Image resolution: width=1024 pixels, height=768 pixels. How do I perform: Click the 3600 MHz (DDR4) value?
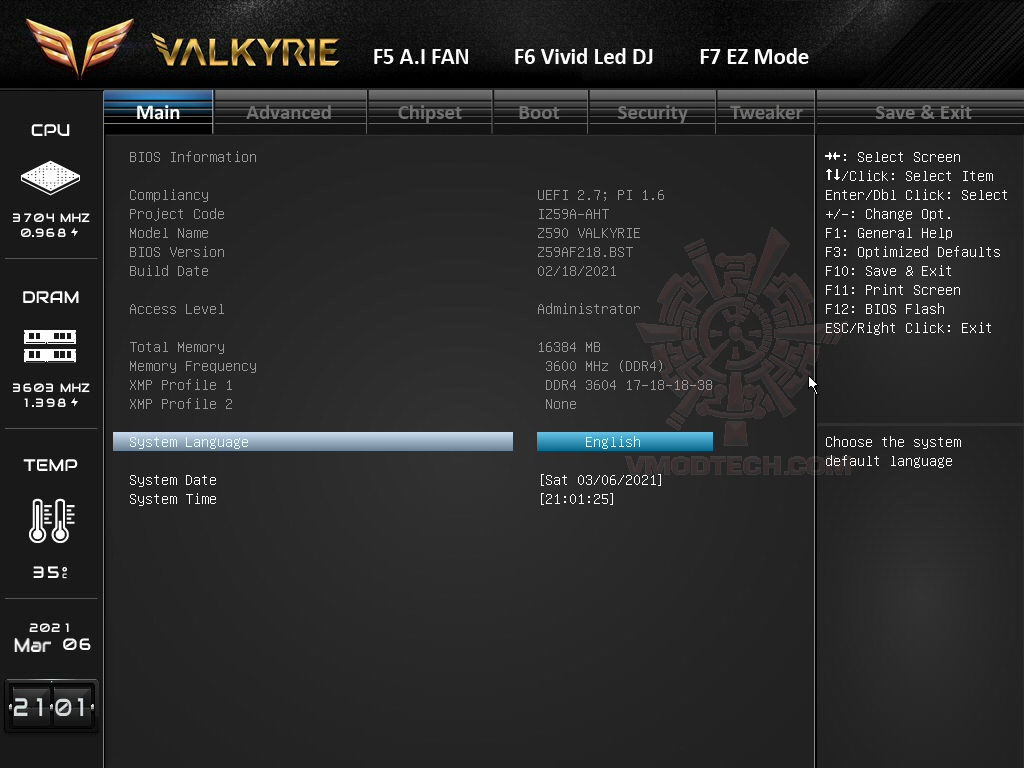(x=604, y=366)
